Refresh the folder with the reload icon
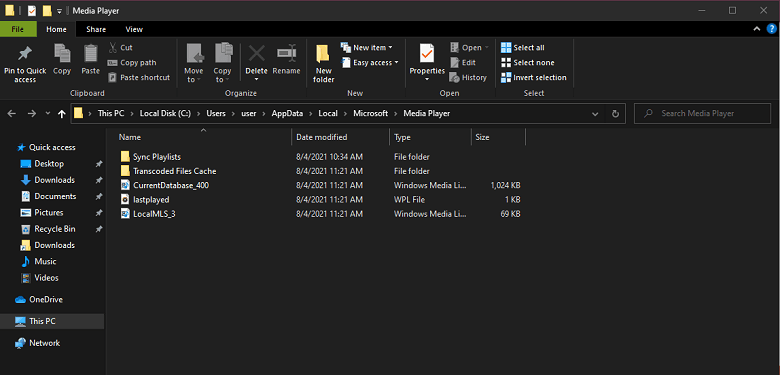The image size is (780, 375). point(615,113)
